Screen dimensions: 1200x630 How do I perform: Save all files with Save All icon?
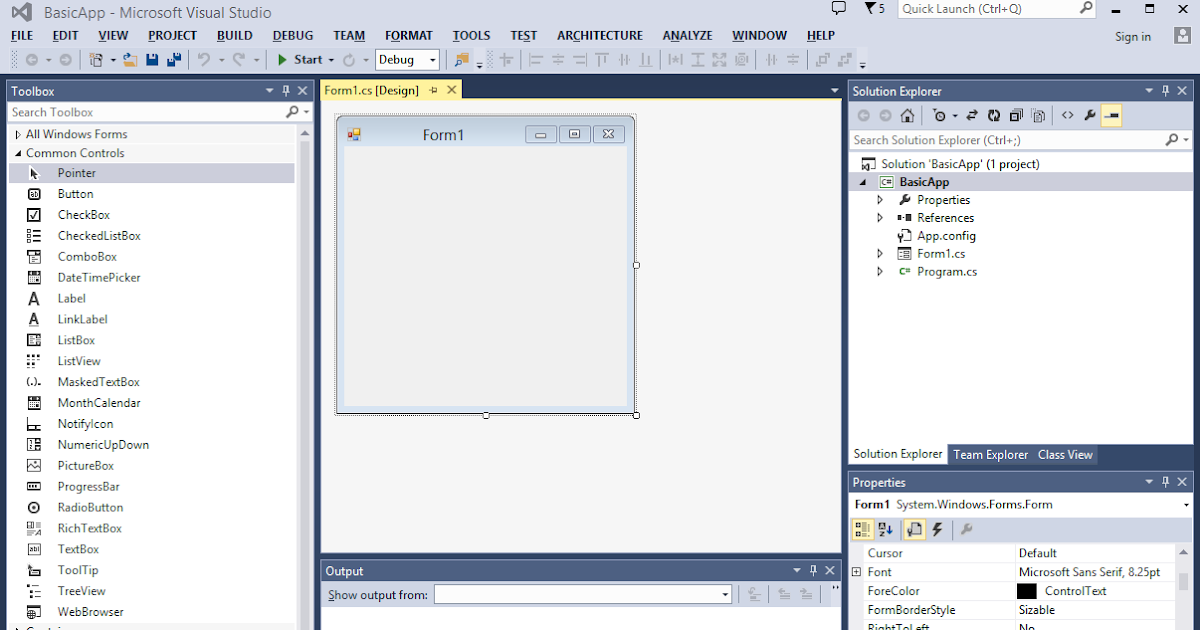(172, 59)
